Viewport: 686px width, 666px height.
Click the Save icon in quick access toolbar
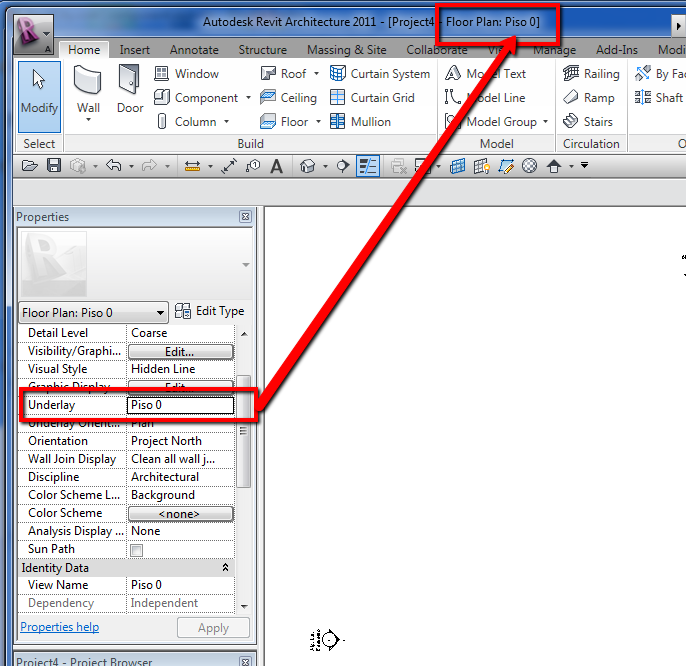click(x=54, y=166)
